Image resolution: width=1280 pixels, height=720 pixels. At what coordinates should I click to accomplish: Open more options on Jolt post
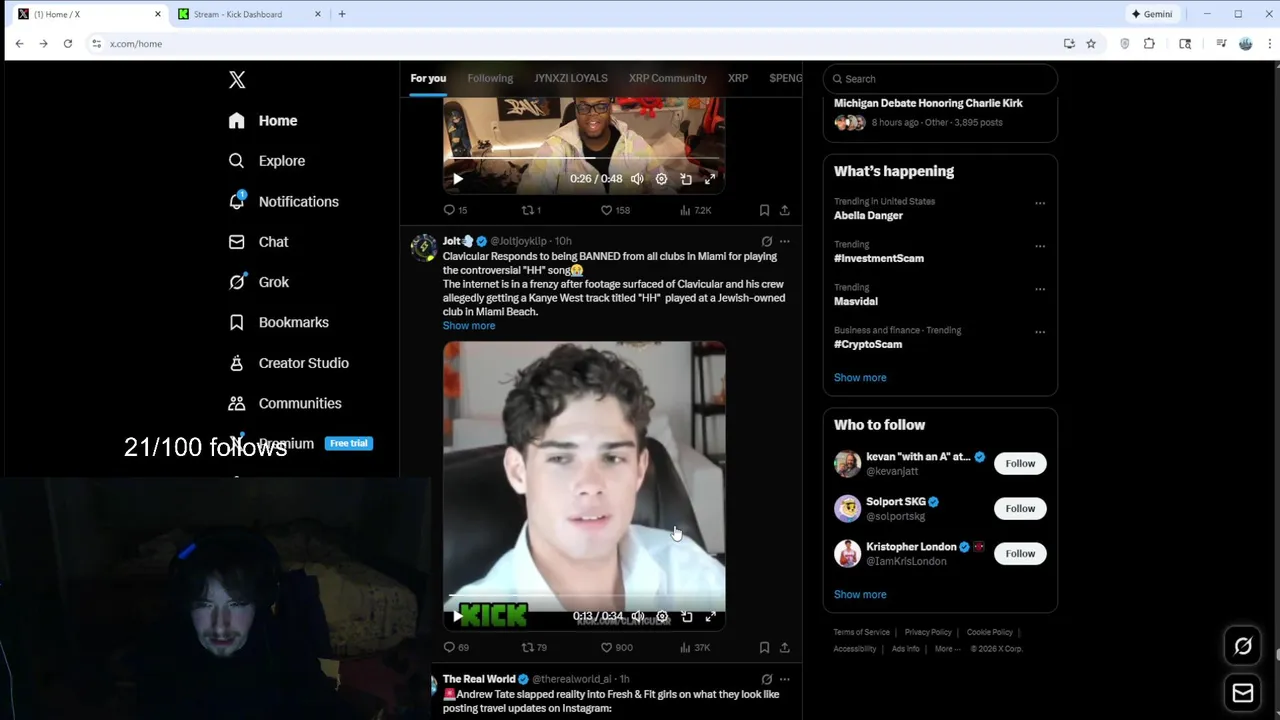[x=785, y=241]
